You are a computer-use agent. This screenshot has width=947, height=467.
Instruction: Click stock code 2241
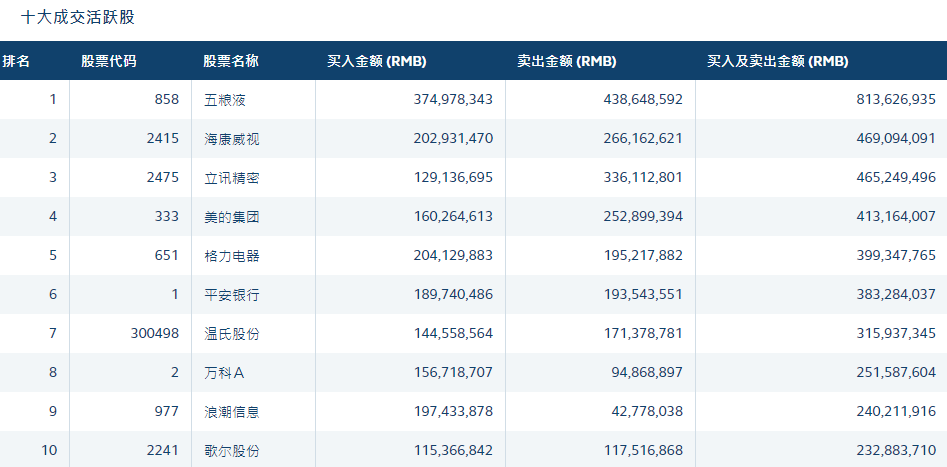(162, 451)
